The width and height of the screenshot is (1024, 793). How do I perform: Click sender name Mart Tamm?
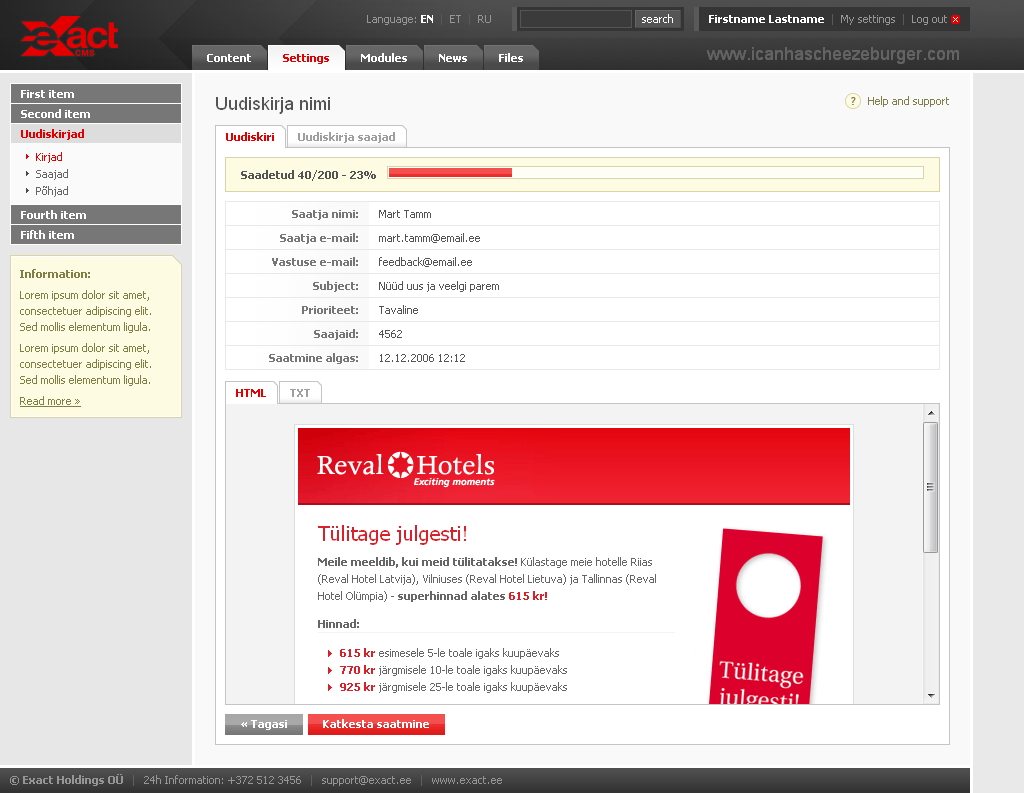[405, 214]
